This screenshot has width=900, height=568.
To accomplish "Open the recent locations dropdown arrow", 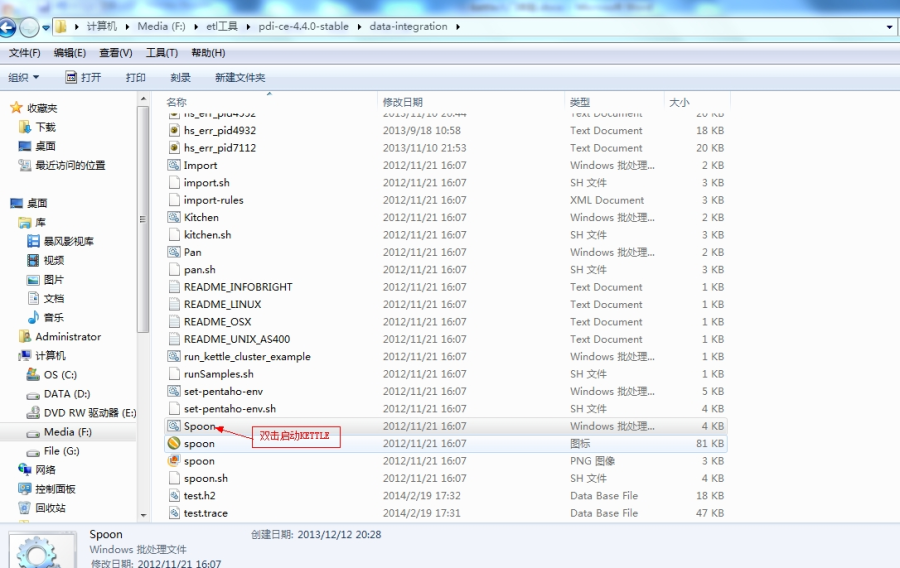I will coord(46,28).
